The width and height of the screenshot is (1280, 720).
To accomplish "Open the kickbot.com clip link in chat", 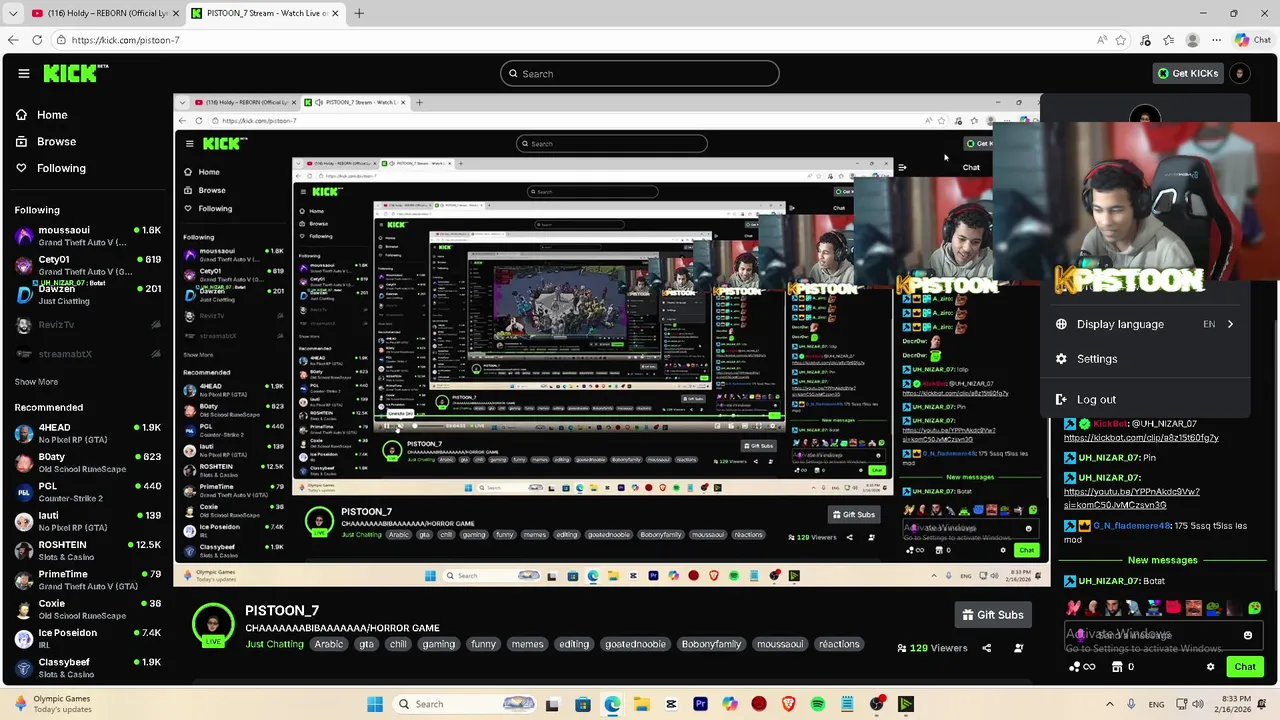I will (1141, 438).
